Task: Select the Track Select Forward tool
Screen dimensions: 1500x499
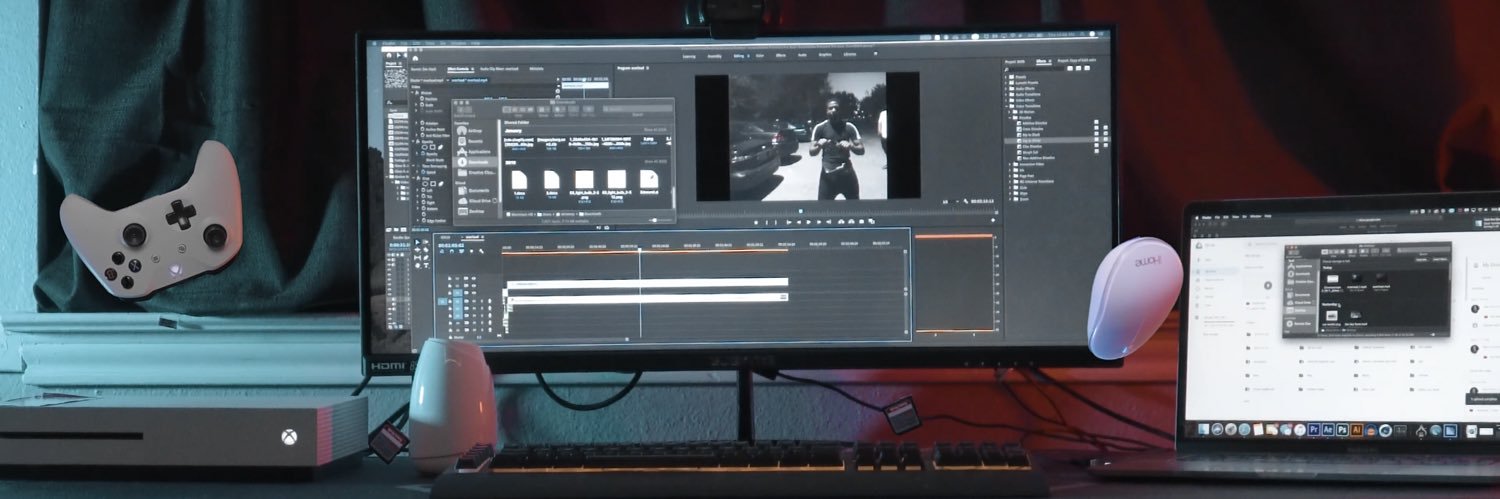Action: click(426, 242)
